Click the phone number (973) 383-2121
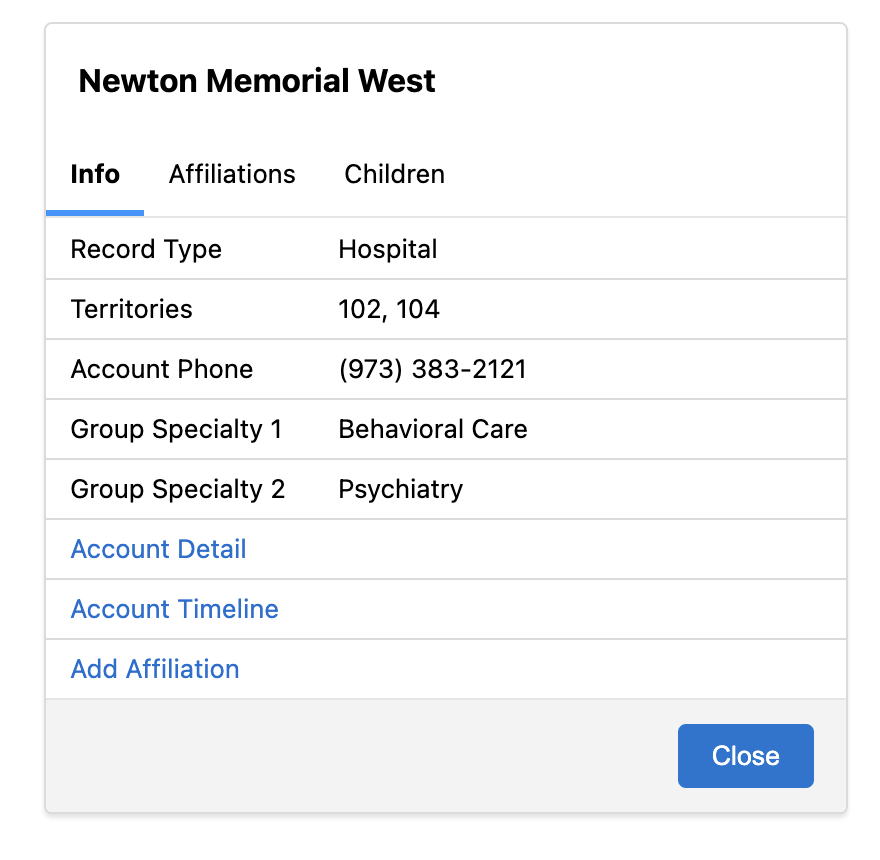Image resolution: width=880 pixels, height=860 pixels. [x=432, y=369]
